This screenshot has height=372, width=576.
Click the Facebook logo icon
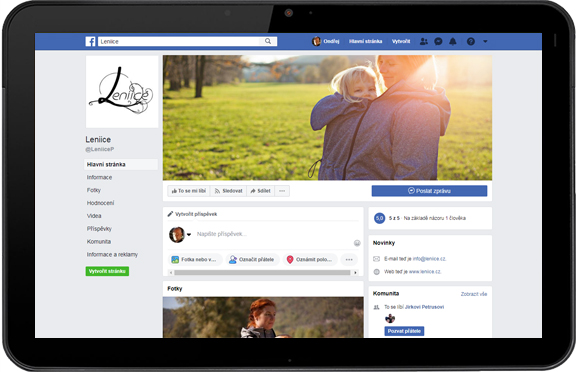pos(90,41)
